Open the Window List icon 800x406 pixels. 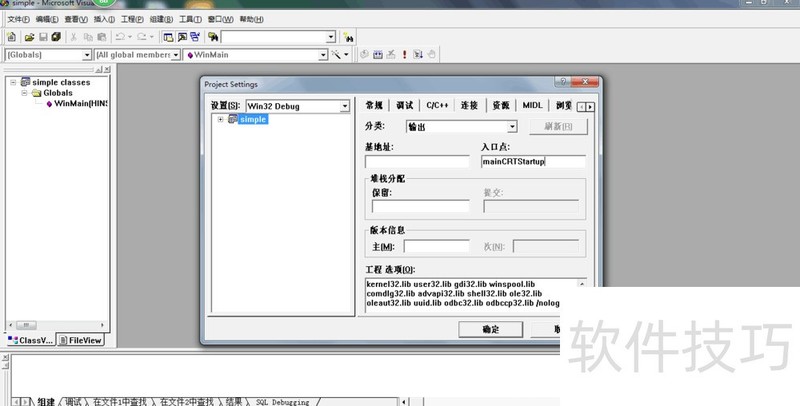coord(195,37)
